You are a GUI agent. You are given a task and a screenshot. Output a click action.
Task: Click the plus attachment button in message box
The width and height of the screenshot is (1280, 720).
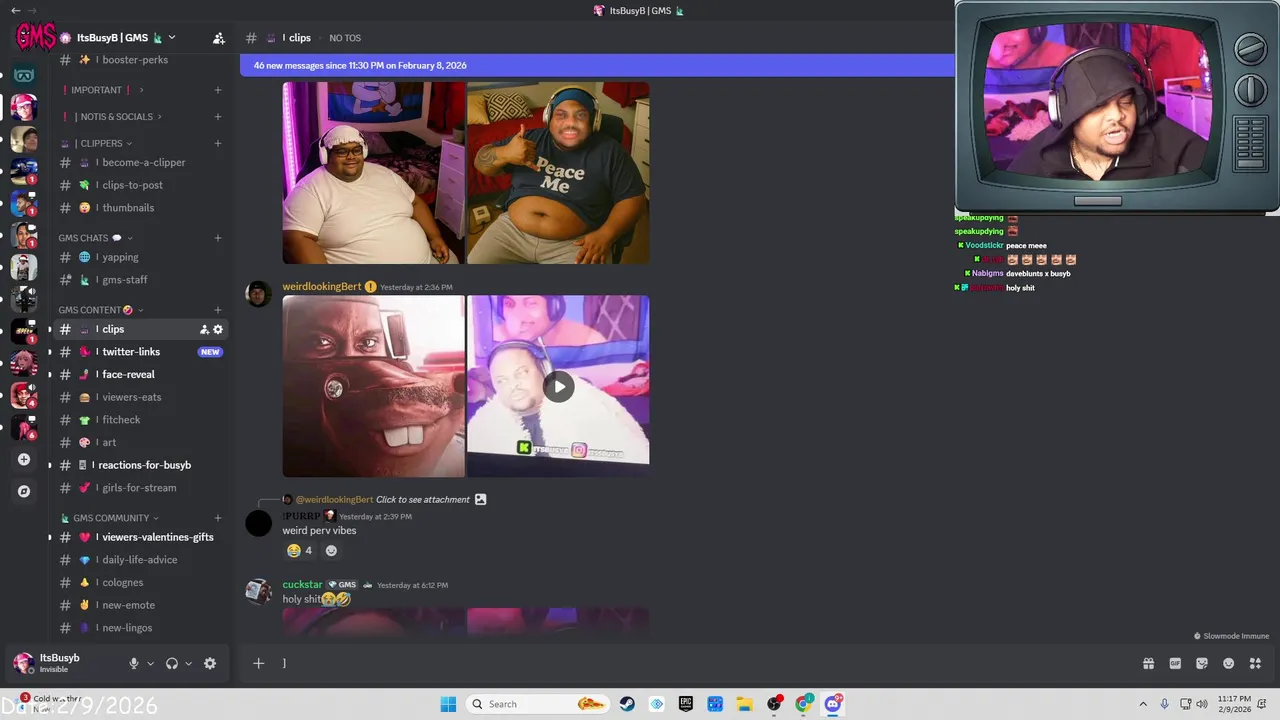point(258,663)
